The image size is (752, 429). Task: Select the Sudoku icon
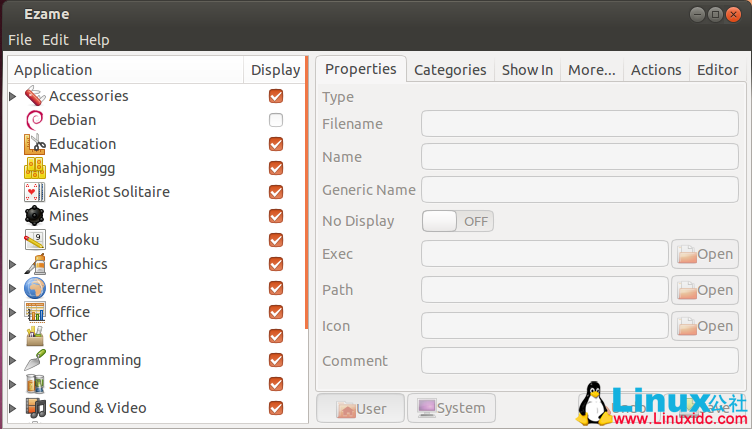(34, 240)
